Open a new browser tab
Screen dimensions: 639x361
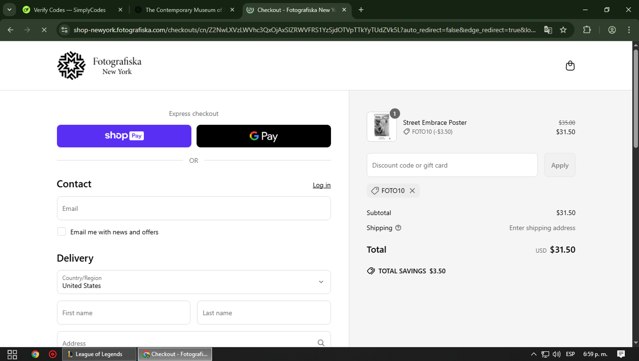coord(361,10)
